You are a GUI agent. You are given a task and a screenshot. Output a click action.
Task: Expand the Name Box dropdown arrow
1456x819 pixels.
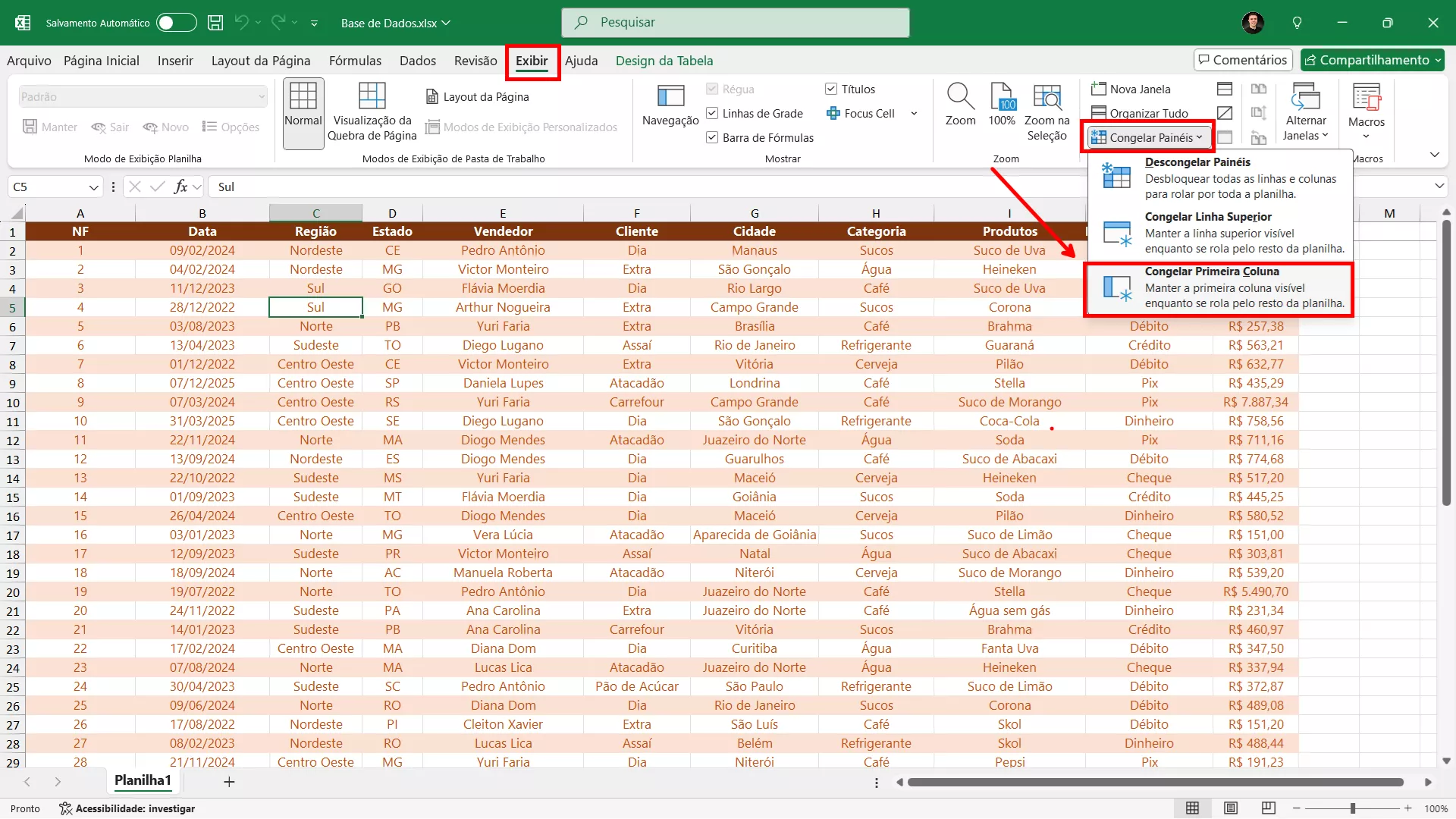pos(93,187)
